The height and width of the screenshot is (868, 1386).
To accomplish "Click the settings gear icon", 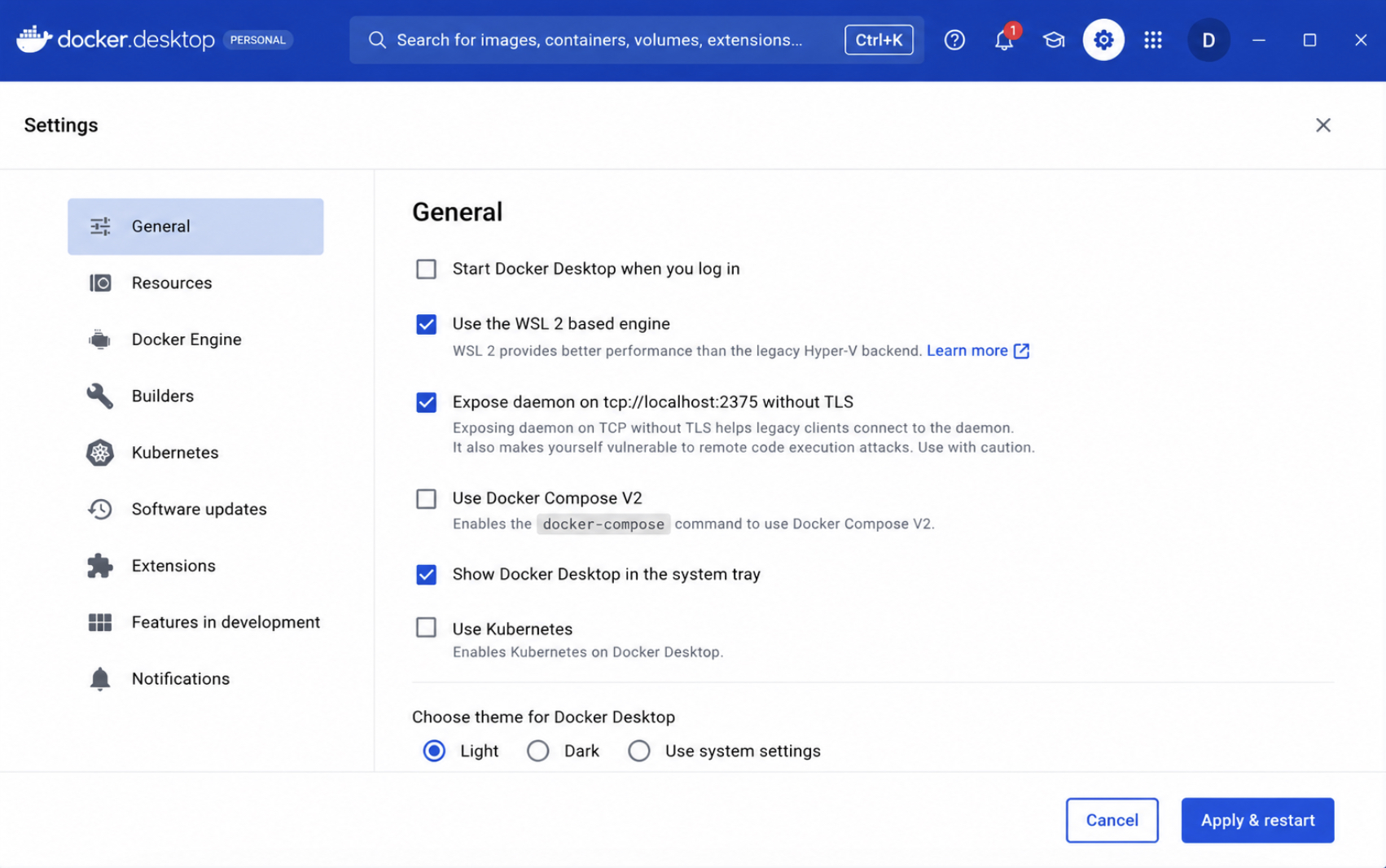I will tap(1103, 40).
